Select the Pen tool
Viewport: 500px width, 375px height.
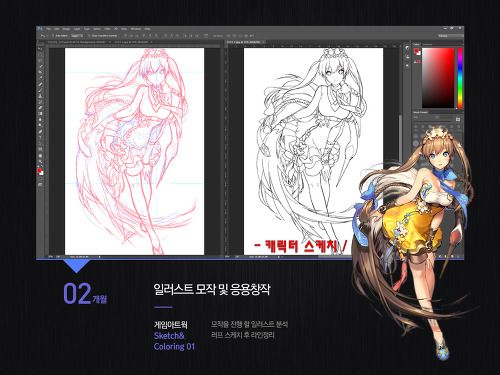41,131
